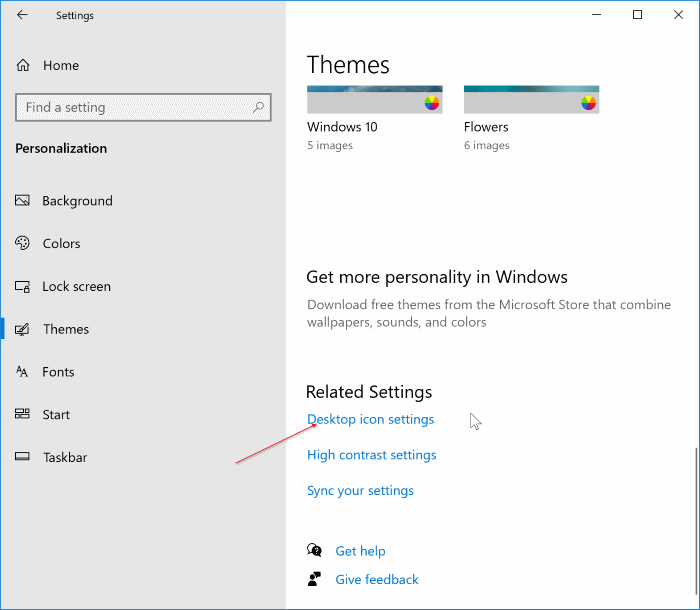Open the Home page
Image resolution: width=700 pixels, height=610 pixels.
point(61,66)
